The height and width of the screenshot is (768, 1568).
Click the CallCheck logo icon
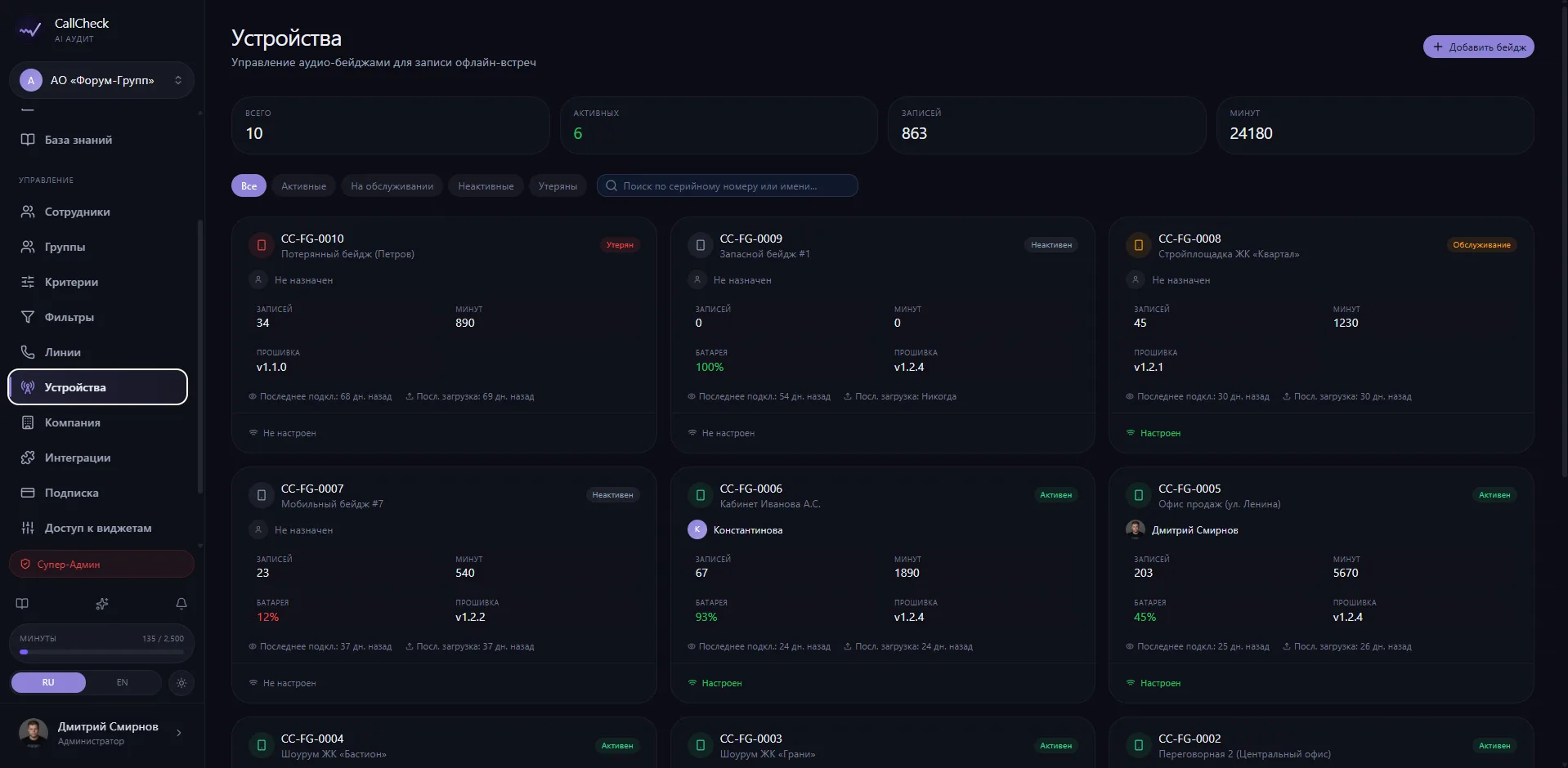(x=30, y=30)
